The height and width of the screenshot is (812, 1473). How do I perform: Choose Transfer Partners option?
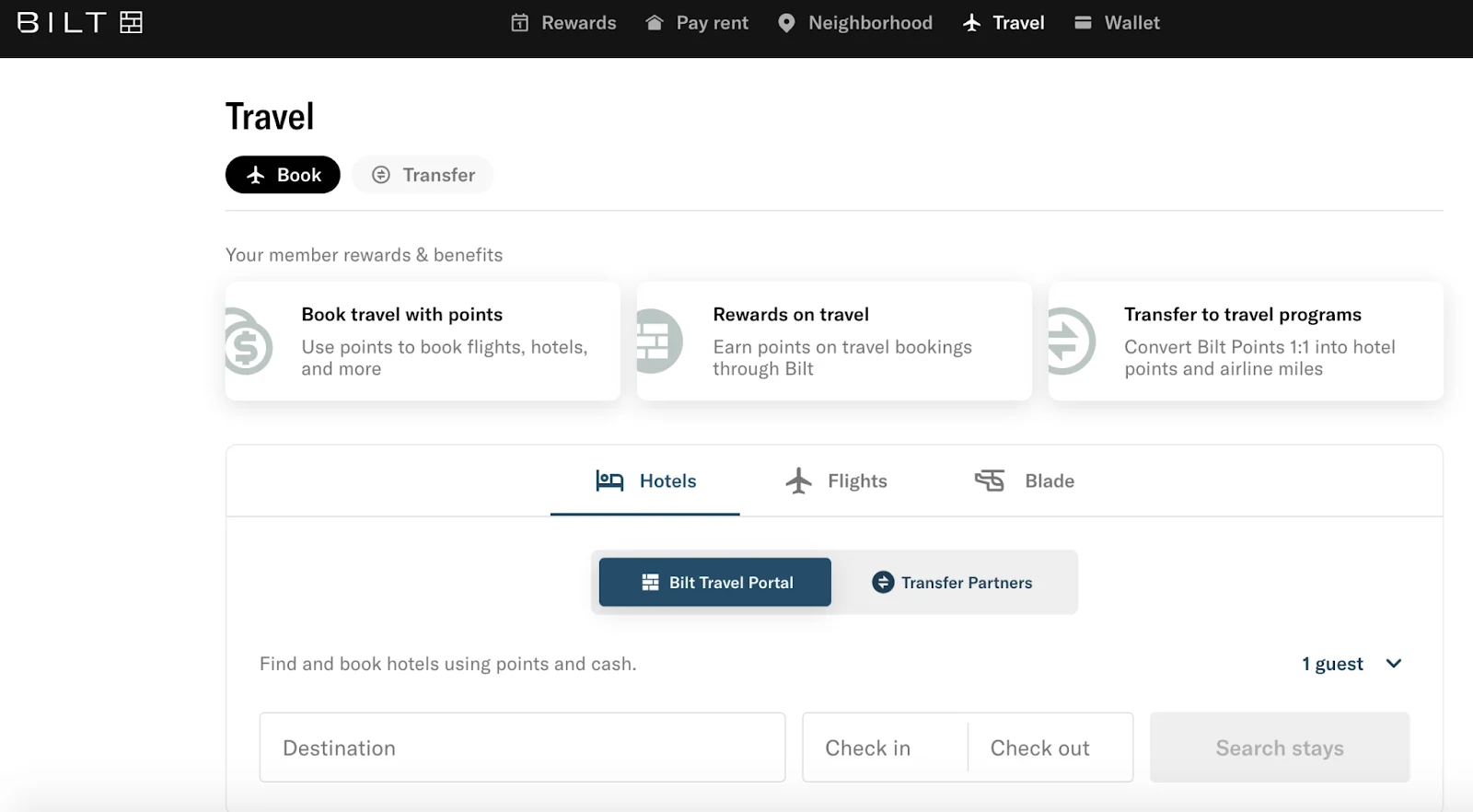(x=953, y=582)
